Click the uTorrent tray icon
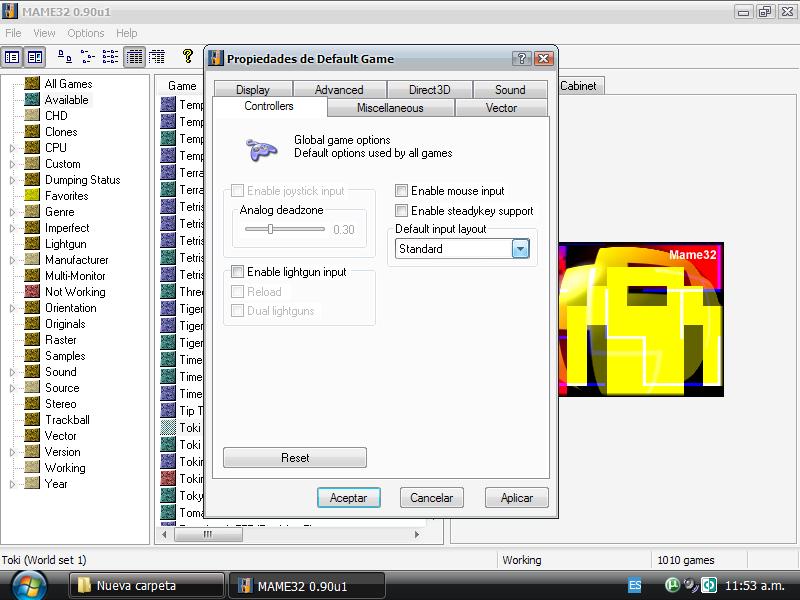Screen dimensions: 800x600 point(672,585)
